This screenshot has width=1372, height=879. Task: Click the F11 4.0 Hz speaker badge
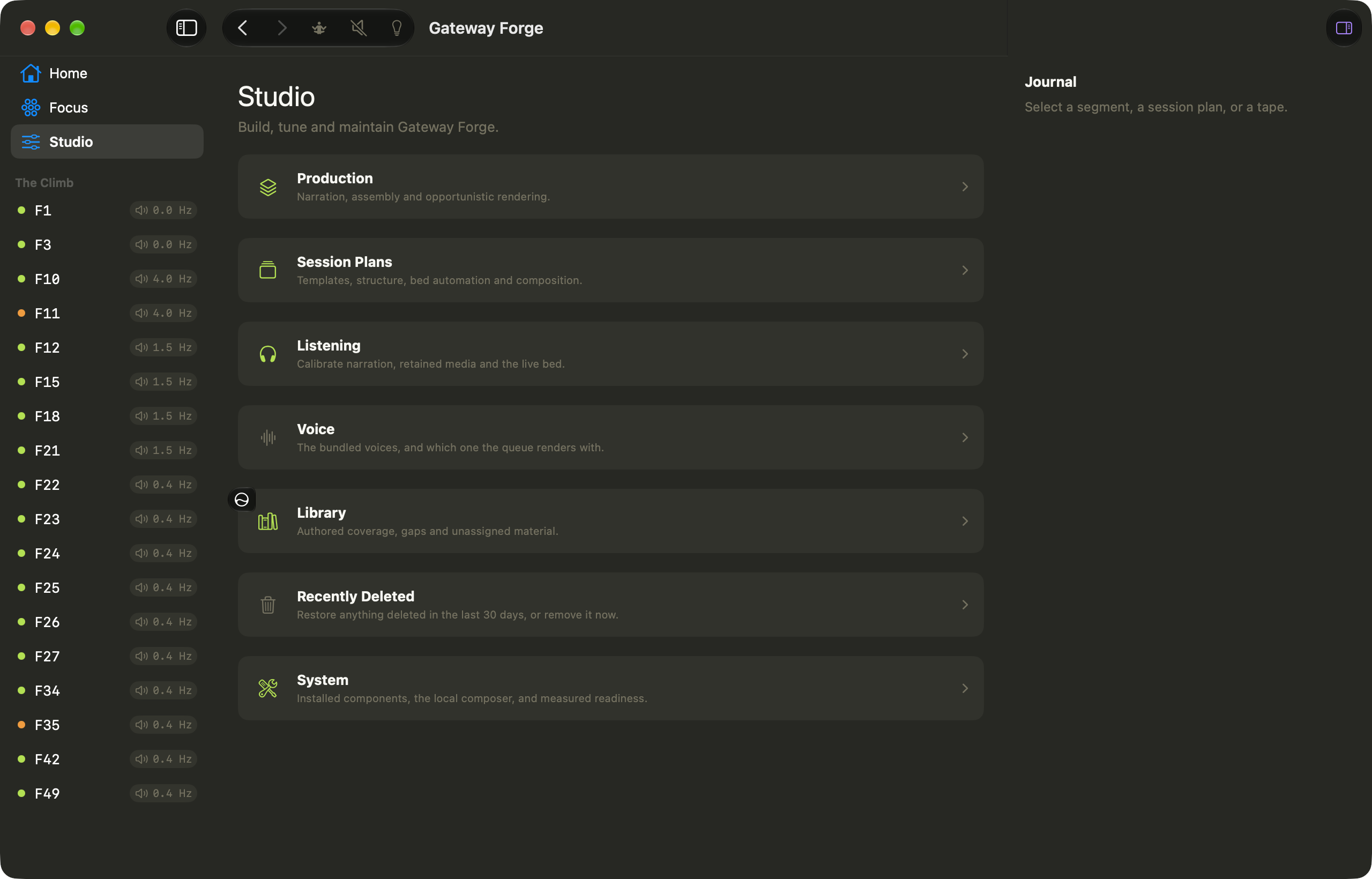(x=163, y=313)
